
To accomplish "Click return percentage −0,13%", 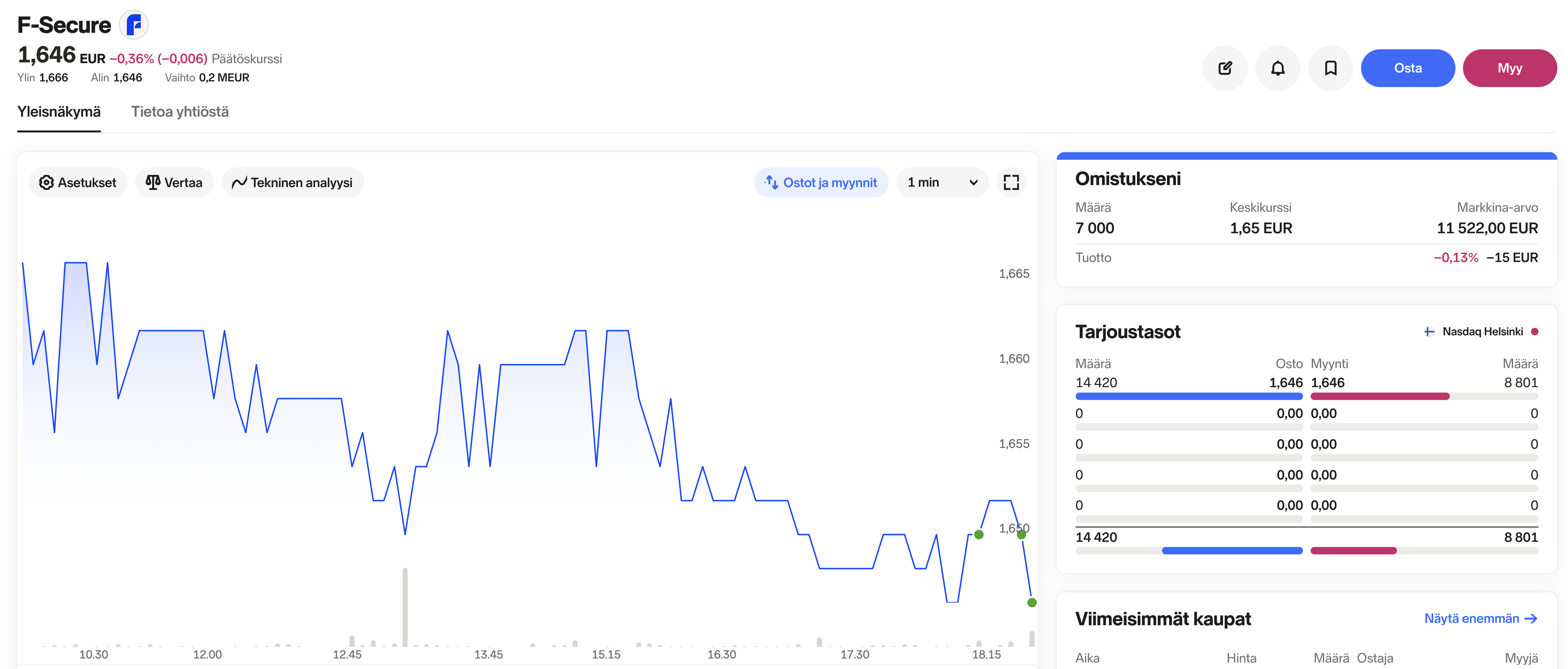I will [1455, 258].
